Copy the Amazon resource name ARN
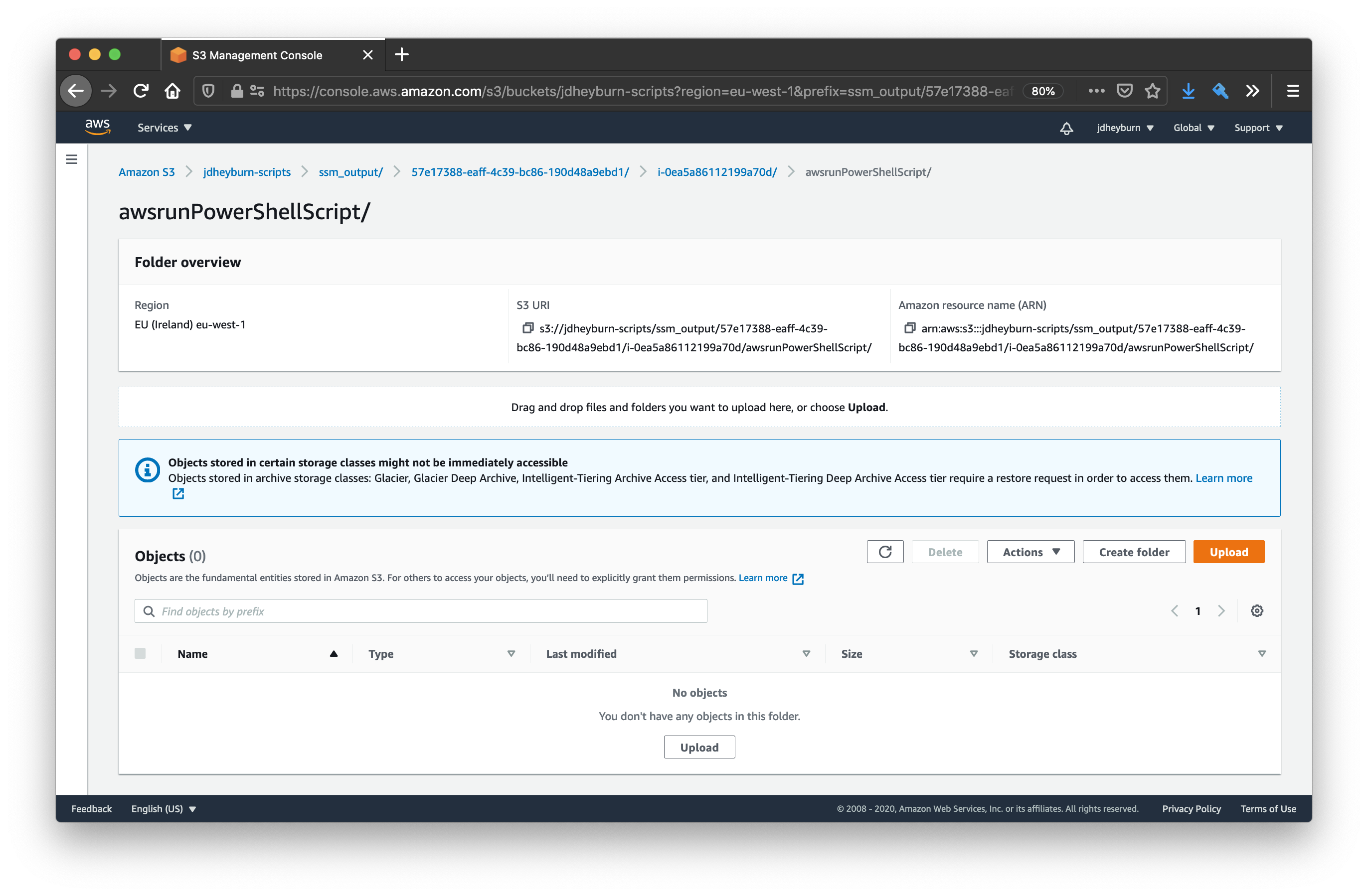Screen dimensions: 1368x896 pyautogui.click(x=909, y=328)
